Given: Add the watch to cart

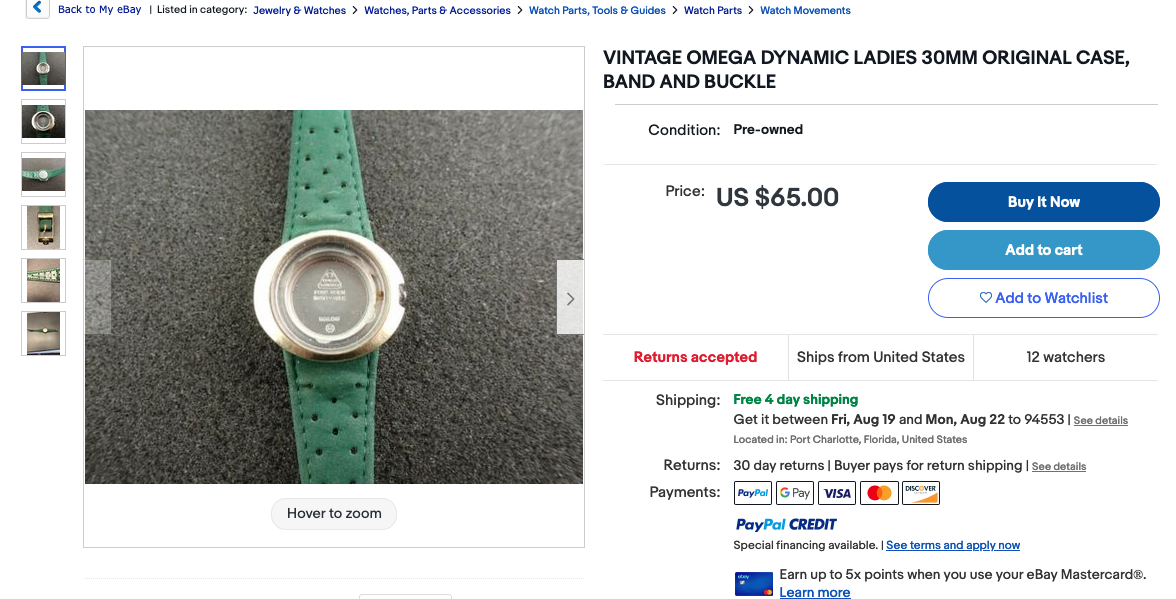Looking at the screenshot, I should (1043, 250).
